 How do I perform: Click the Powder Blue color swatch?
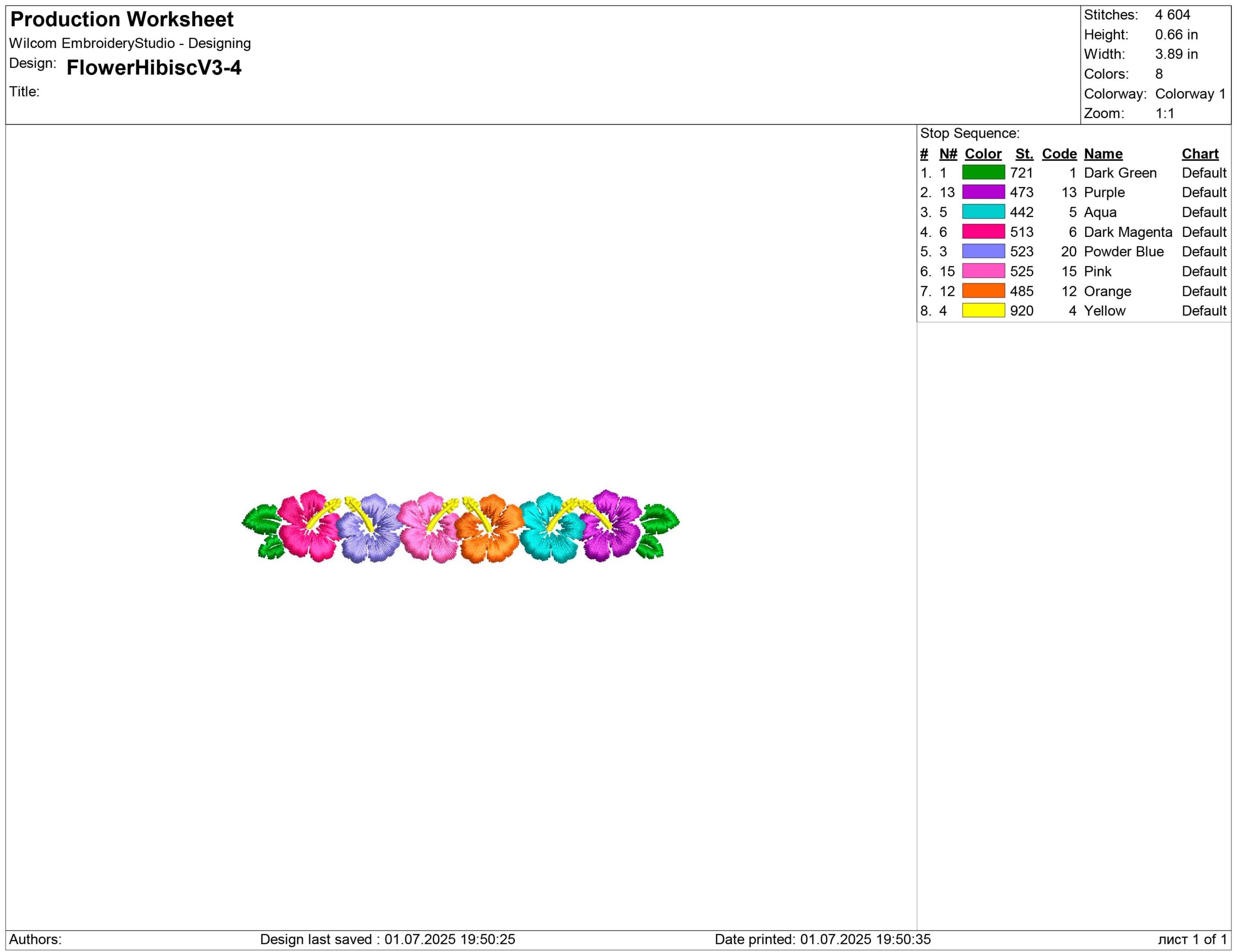(x=983, y=251)
